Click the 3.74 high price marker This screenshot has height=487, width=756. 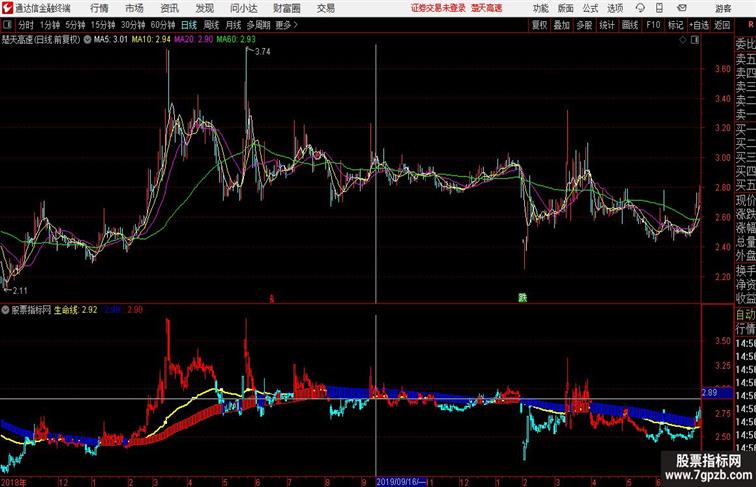[x=263, y=52]
